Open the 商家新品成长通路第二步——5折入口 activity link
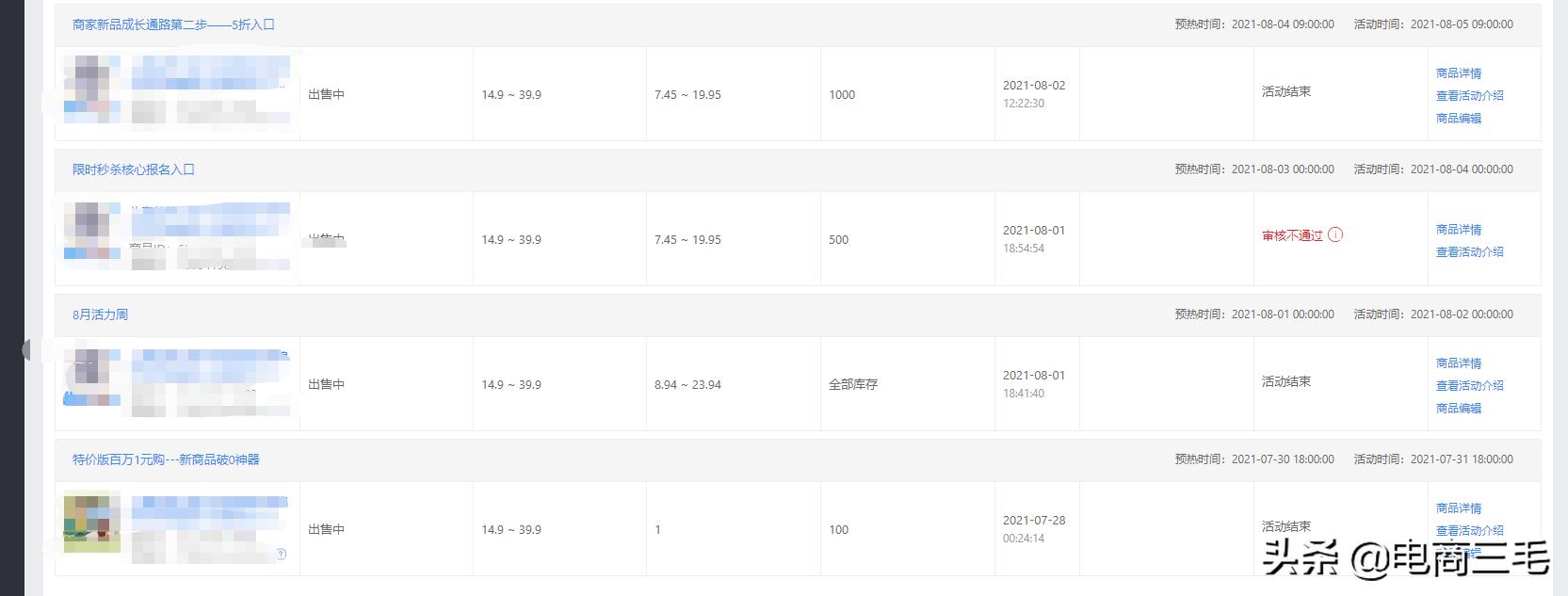This screenshot has height=596, width=1568. [173, 24]
